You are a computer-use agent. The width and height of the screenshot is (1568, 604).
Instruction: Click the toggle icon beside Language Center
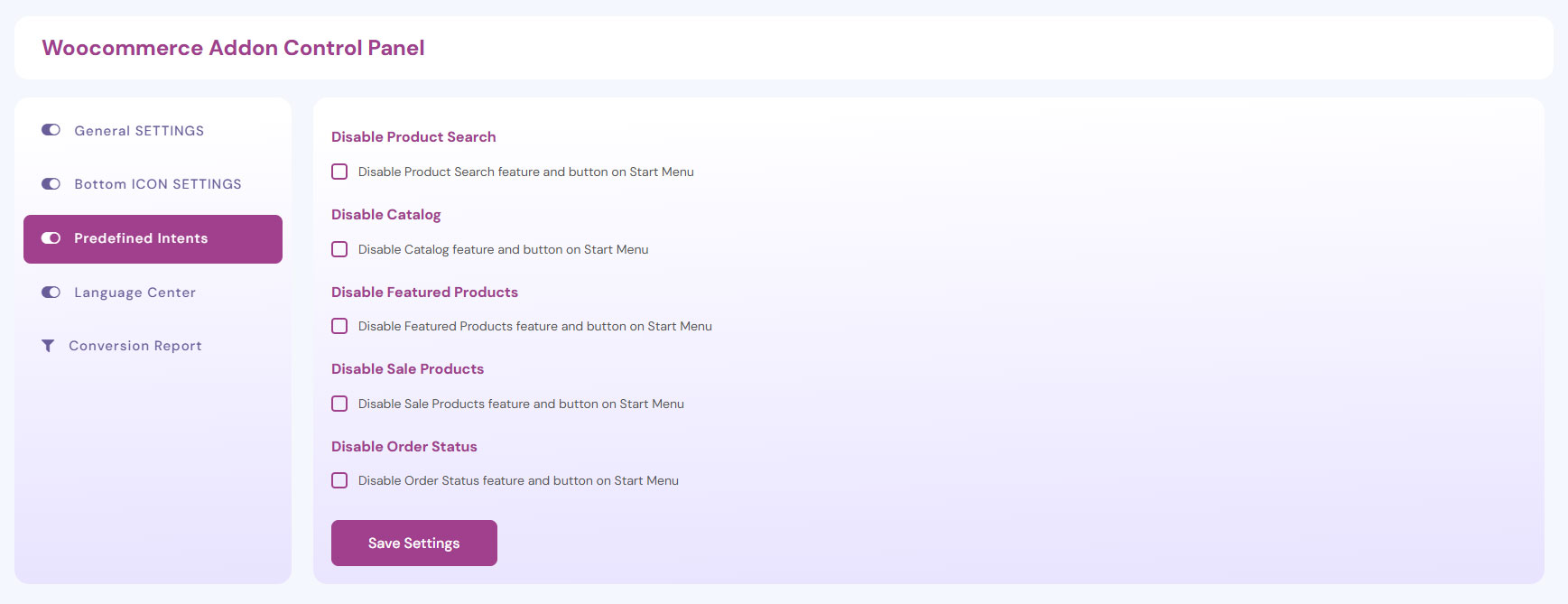pyautogui.click(x=51, y=293)
